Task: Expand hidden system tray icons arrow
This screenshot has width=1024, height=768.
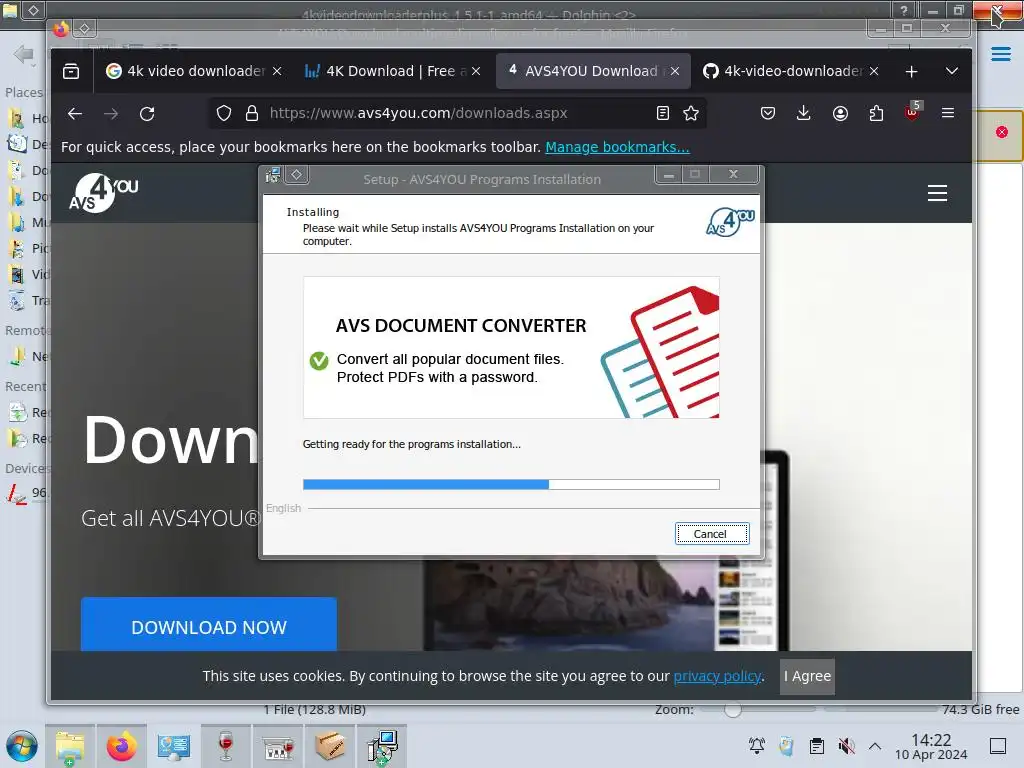Action: coord(875,746)
